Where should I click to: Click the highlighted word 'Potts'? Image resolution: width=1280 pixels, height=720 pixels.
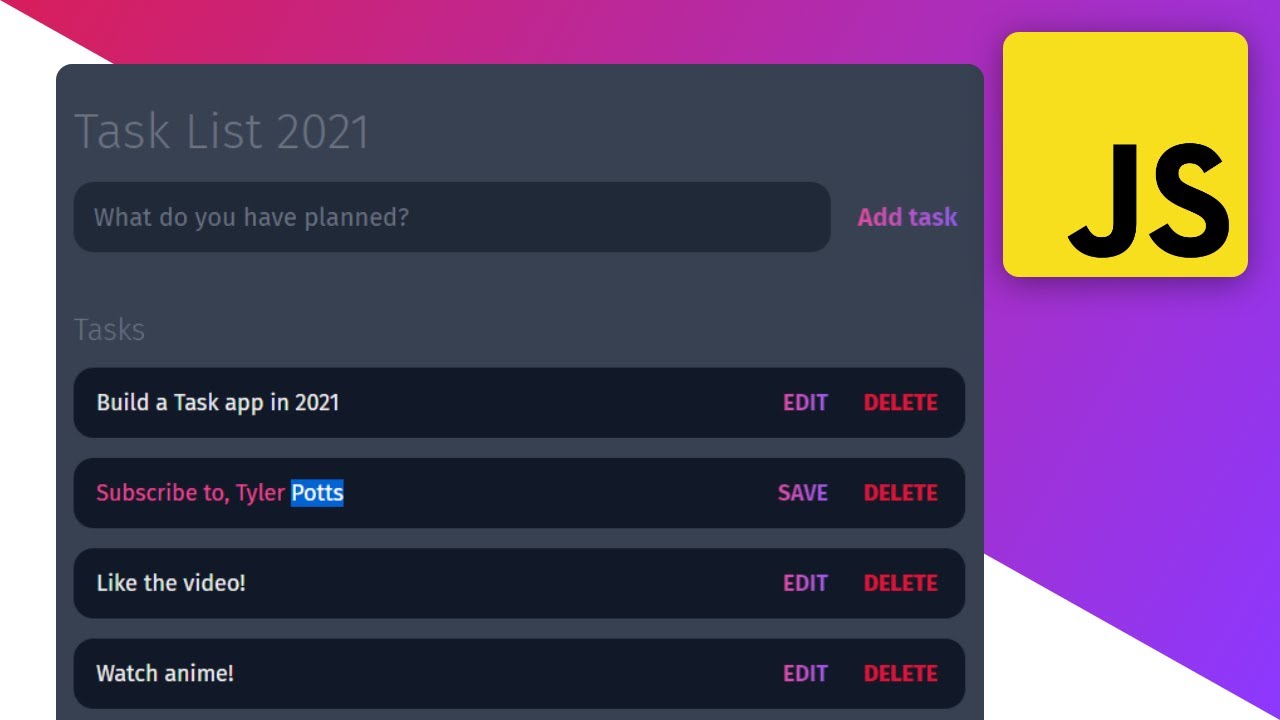(x=317, y=493)
